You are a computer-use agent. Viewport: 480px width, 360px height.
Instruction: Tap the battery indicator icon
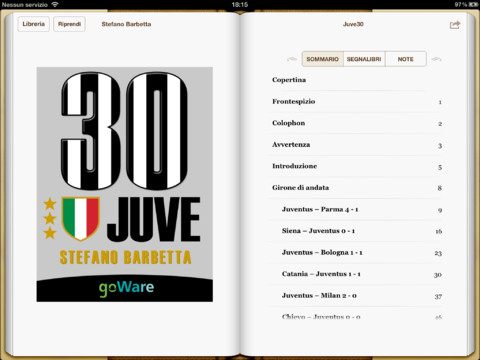473,4
